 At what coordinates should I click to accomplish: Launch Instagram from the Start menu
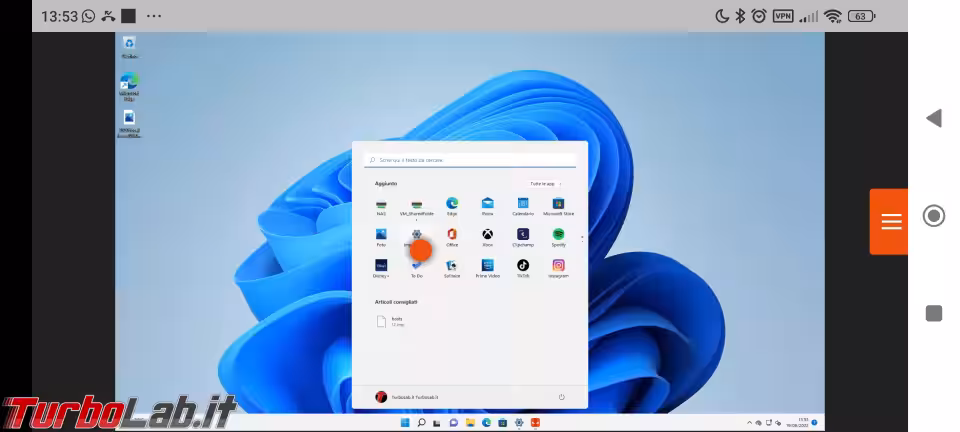click(558, 266)
